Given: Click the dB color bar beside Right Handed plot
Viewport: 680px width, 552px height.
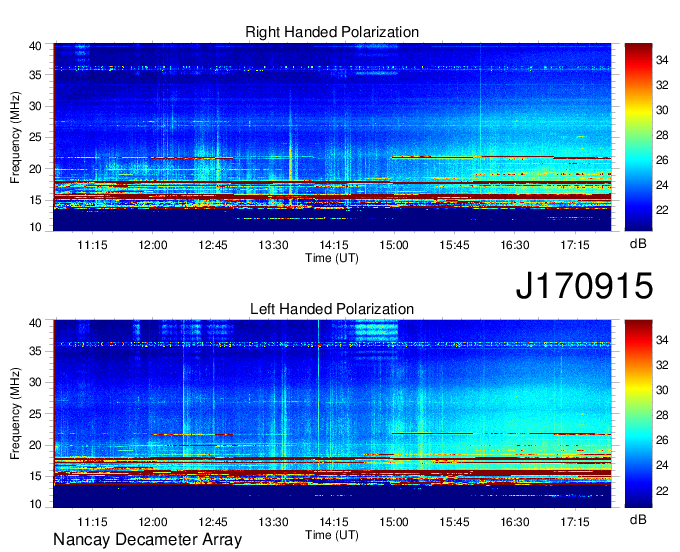Looking at the screenshot, I should coord(638,137).
